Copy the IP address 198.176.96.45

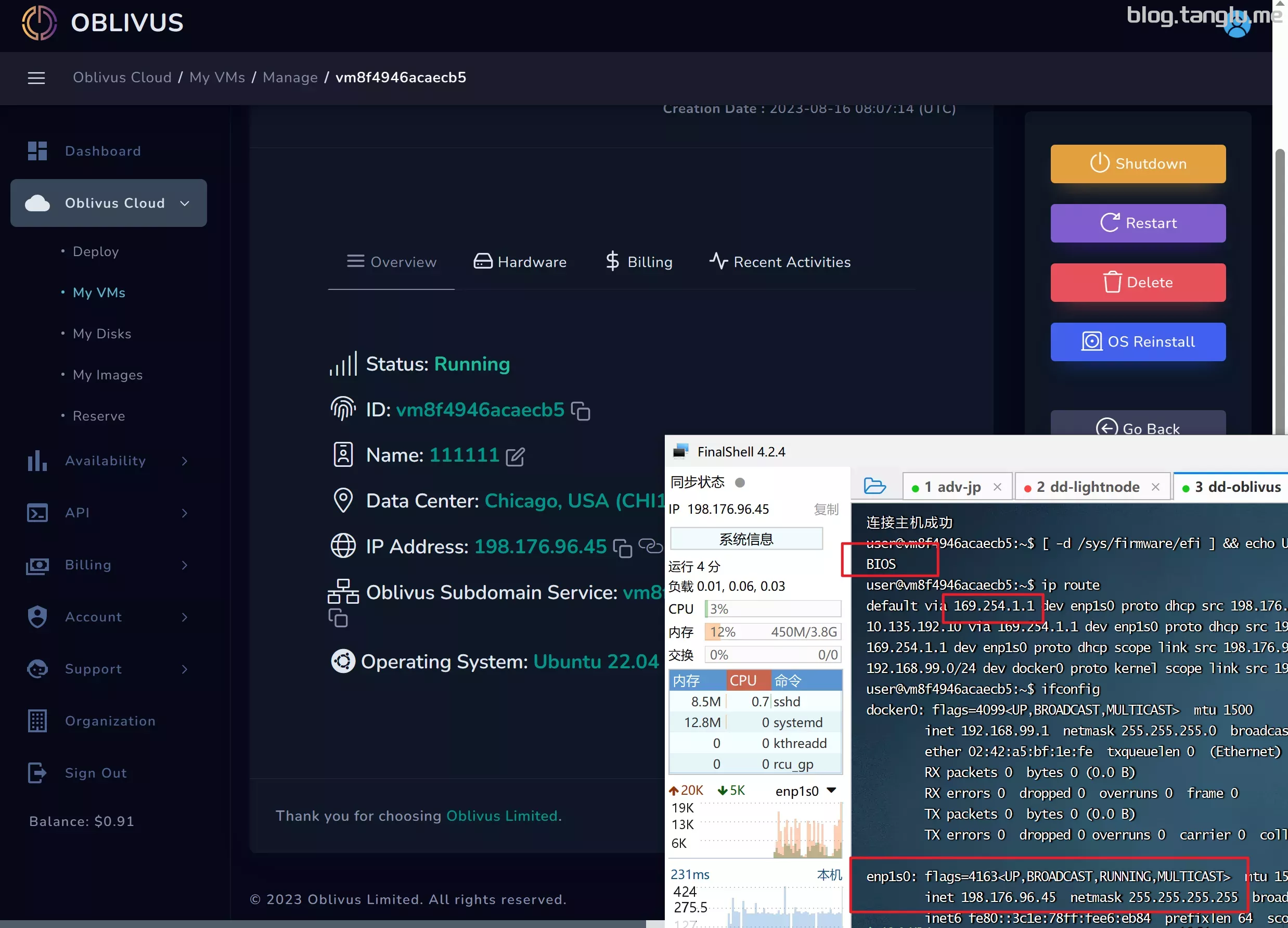click(623, 548)
